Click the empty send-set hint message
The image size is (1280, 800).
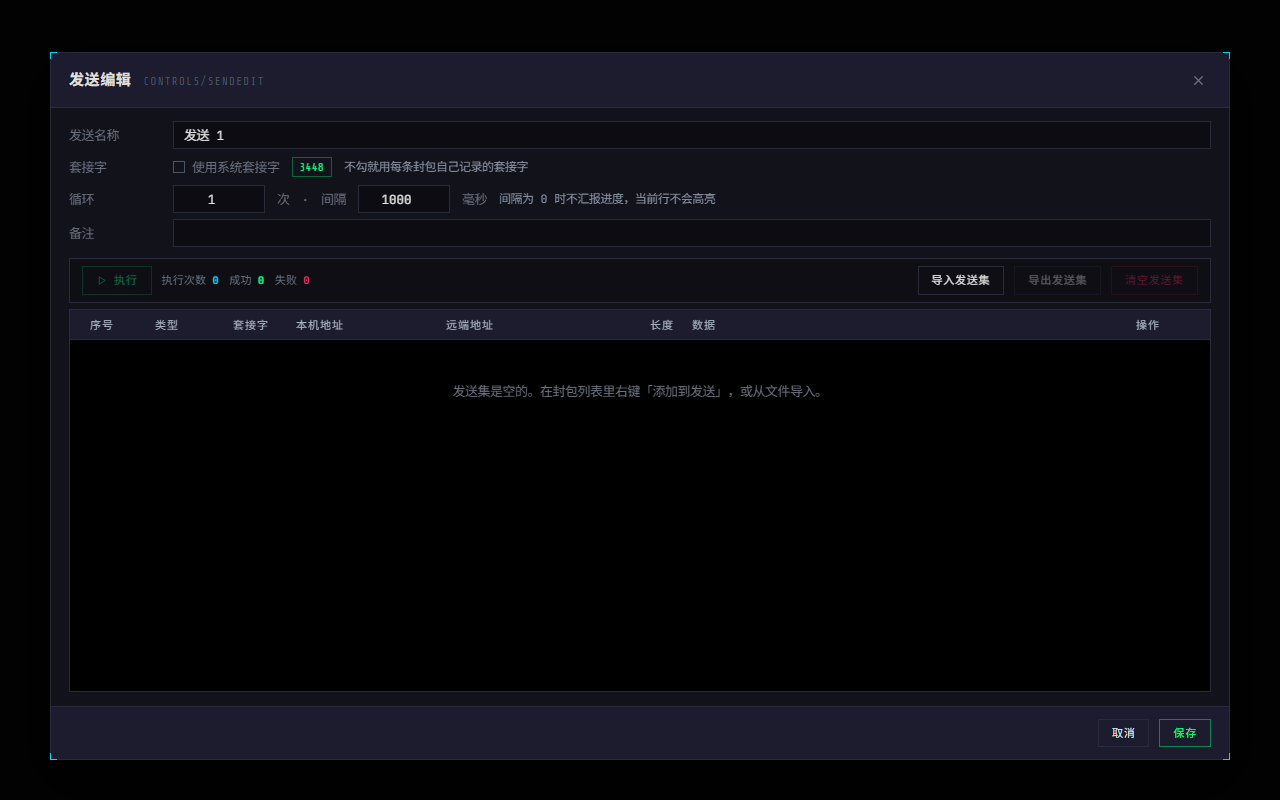[x=640, y=392]
